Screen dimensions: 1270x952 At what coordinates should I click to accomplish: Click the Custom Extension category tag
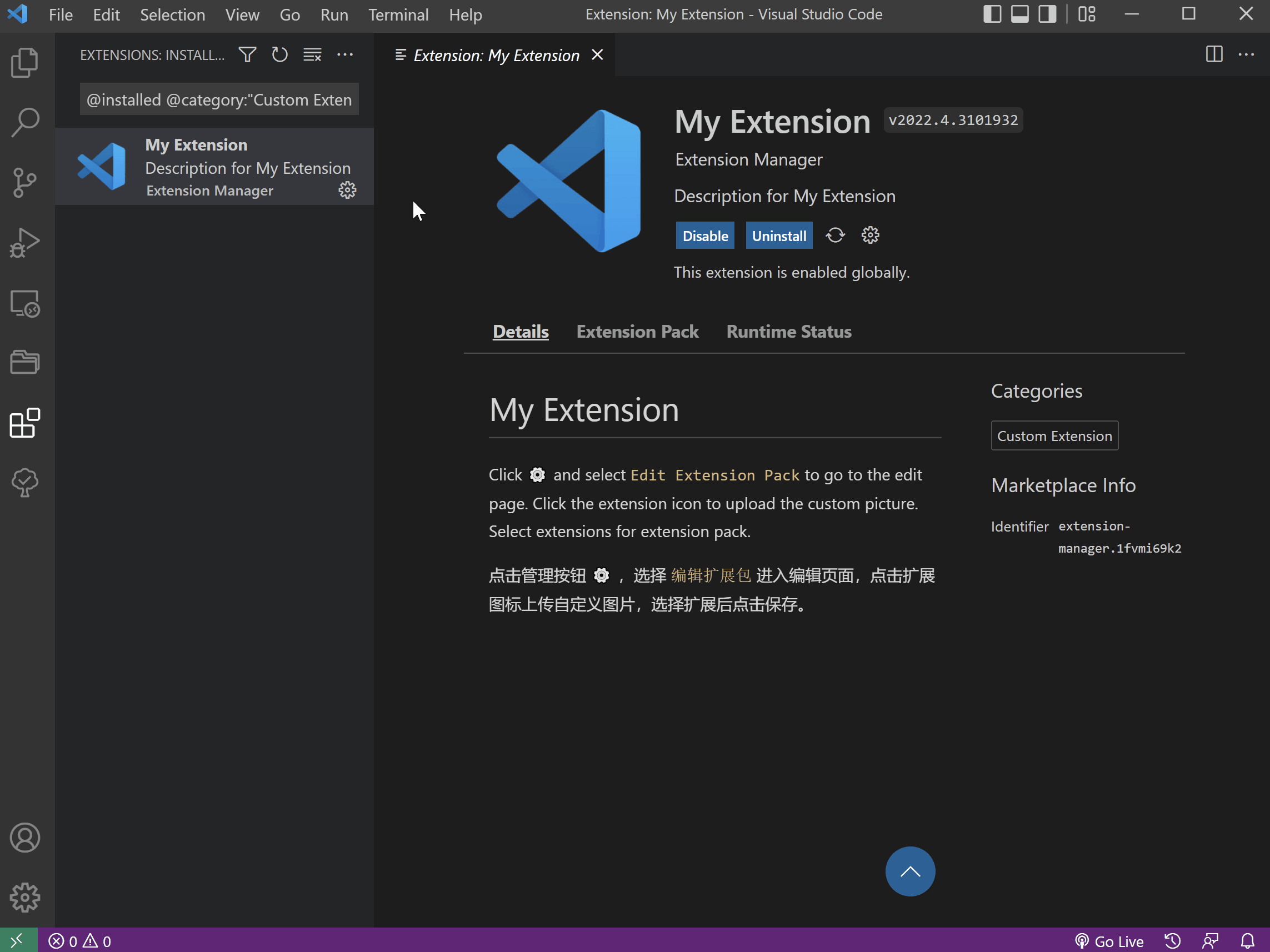[x=1054, y=435]
